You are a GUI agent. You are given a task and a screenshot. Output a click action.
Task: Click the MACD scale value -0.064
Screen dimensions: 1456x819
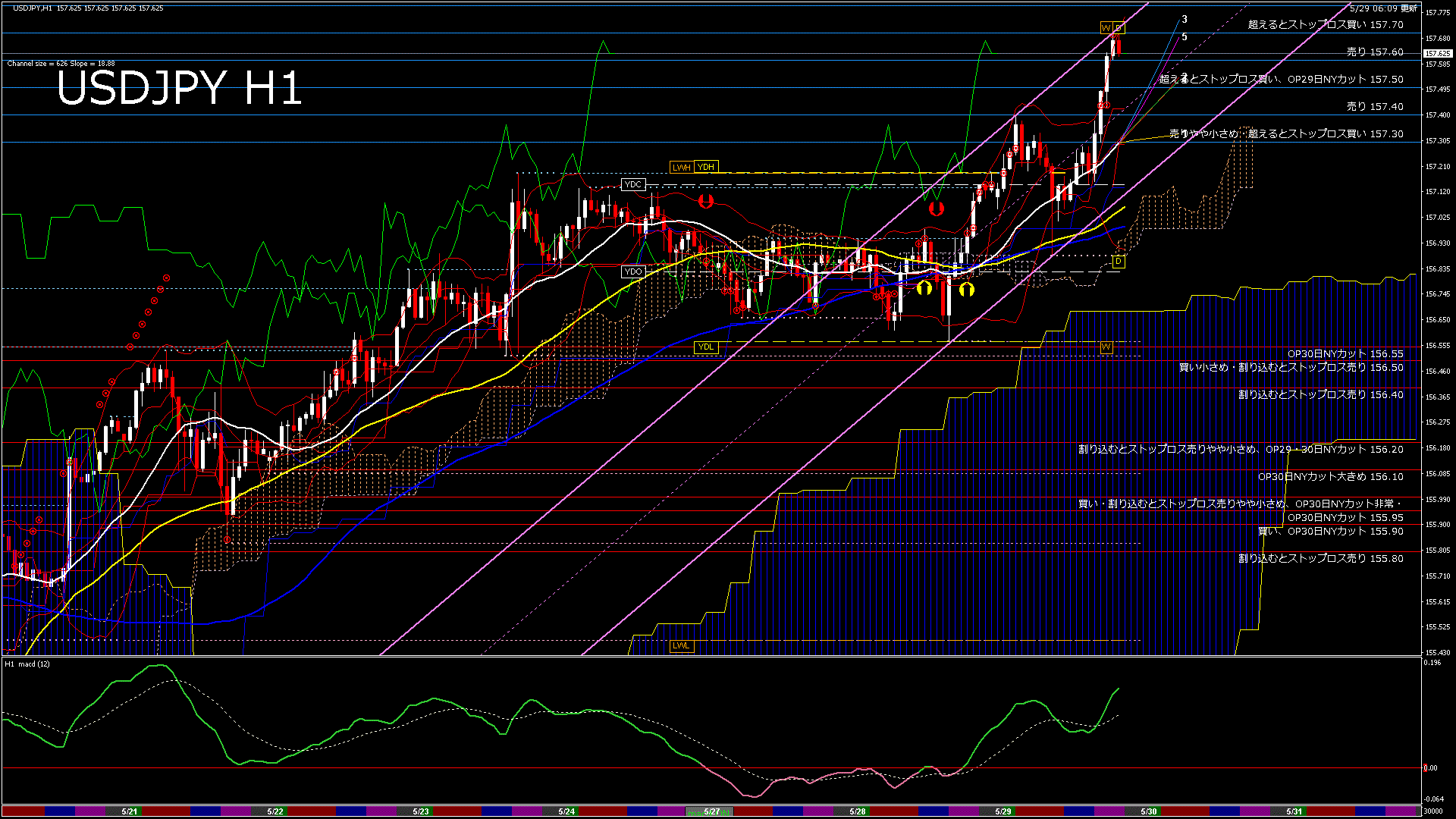tap(1434, 799)
